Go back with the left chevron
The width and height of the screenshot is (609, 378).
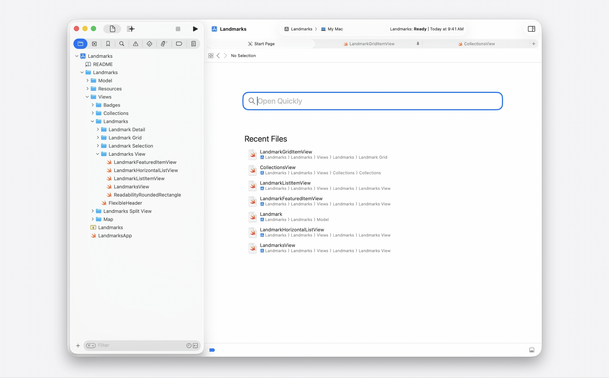tap(218, 56)
